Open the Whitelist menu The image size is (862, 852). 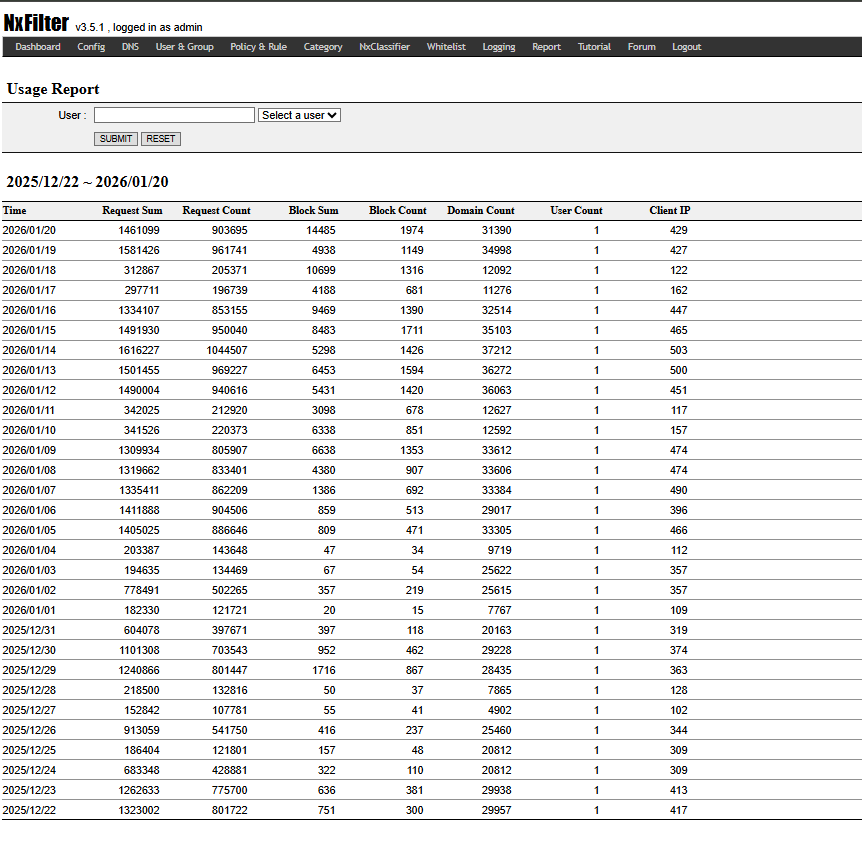click(x=446, y=47)
